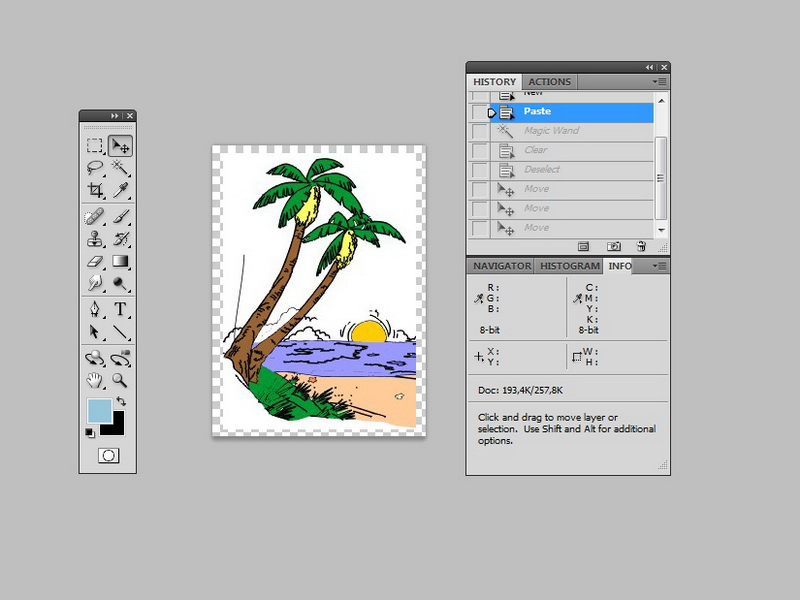
Task: Select the Lasso tool
Action: point(94,168)
